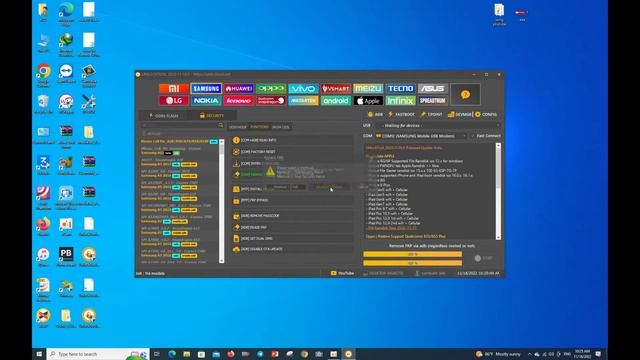Open the sub-tab right of Functions
This screenshot has width=640, height=360.
(x=280, y=127)
